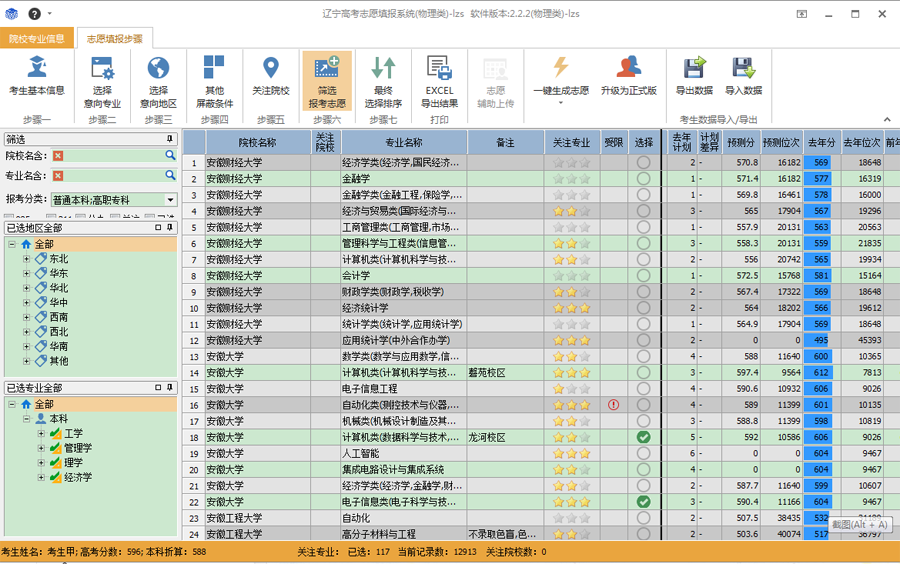Select the 管理学 category tree item
The width and height of the screenshot is (900, 564).
(x=78, y=448)
